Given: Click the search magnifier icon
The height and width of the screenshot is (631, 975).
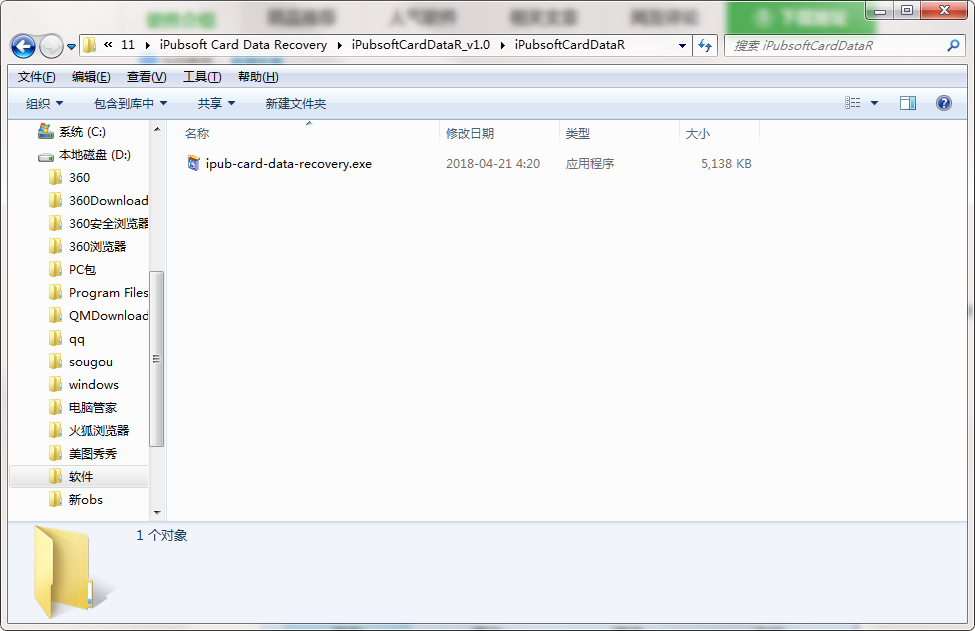Looking at the screenshot, I should click(x=953, y=45).
